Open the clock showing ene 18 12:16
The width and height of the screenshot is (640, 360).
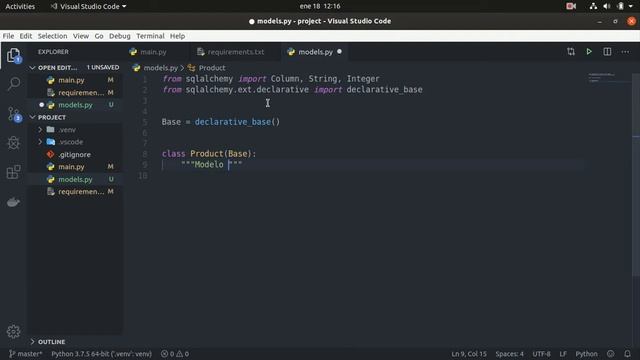320,6
